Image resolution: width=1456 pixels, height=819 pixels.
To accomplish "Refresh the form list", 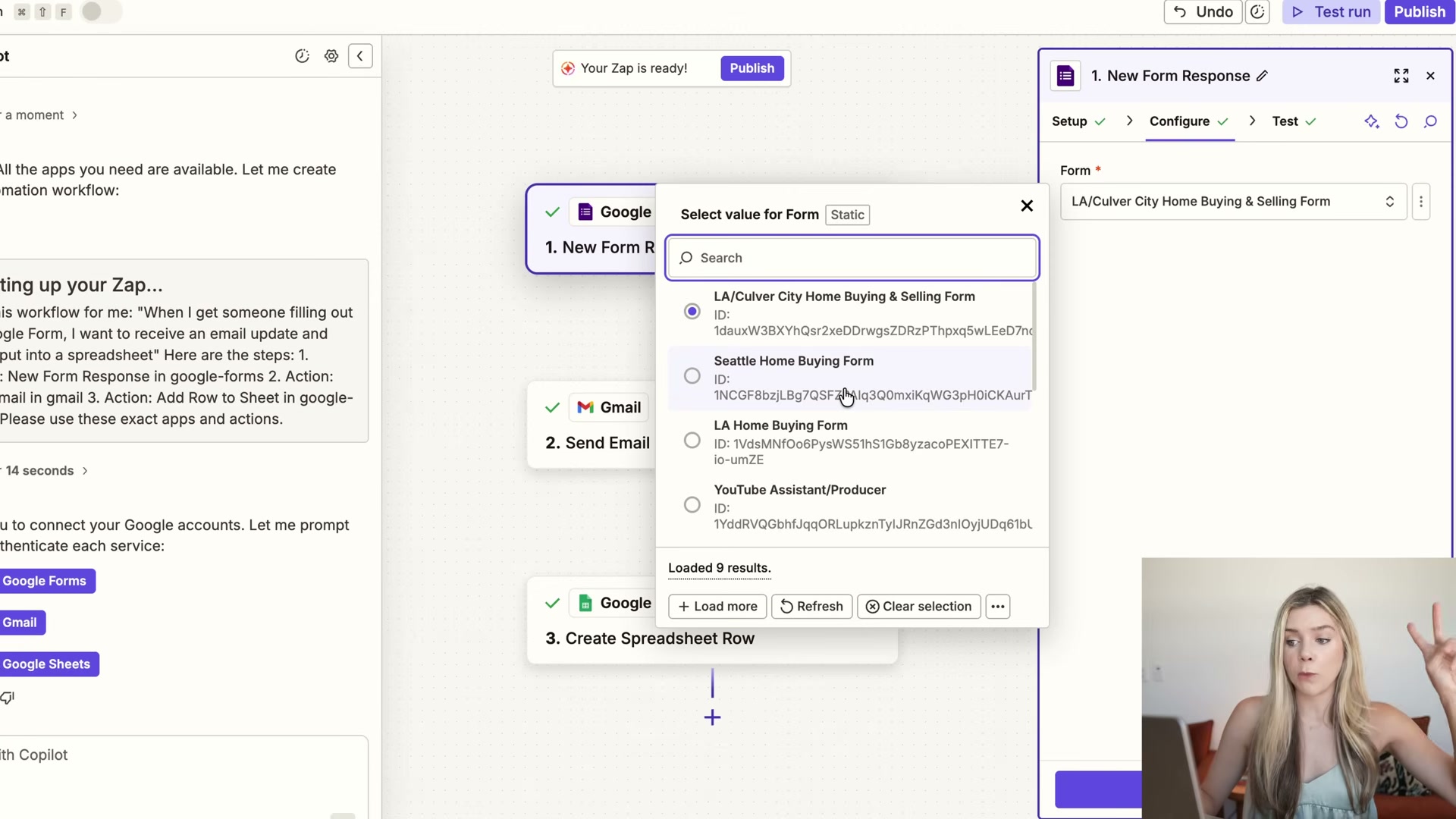I will 811,607.
